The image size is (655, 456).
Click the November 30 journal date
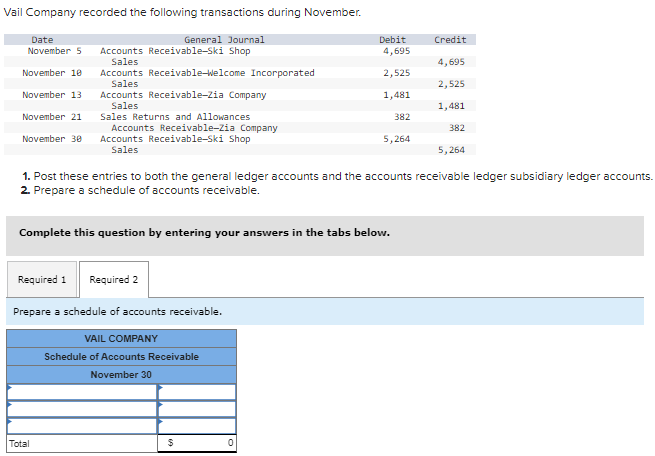tap(52, 139)
